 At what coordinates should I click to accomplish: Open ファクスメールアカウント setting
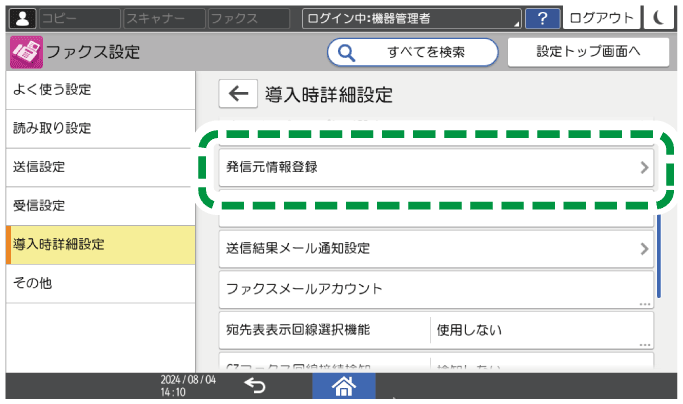(436, 289)
